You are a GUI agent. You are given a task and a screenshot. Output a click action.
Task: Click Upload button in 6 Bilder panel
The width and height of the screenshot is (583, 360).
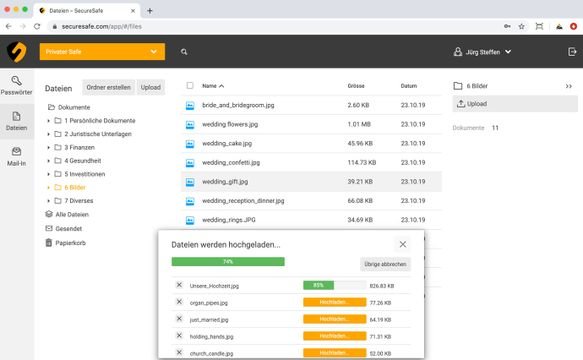click(515, 104)
